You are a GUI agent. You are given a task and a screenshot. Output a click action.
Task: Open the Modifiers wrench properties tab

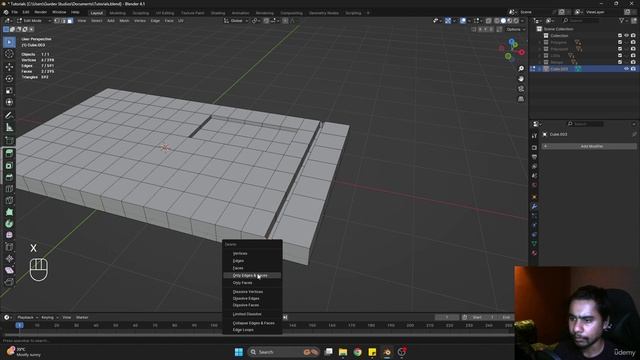coord(534,207)
